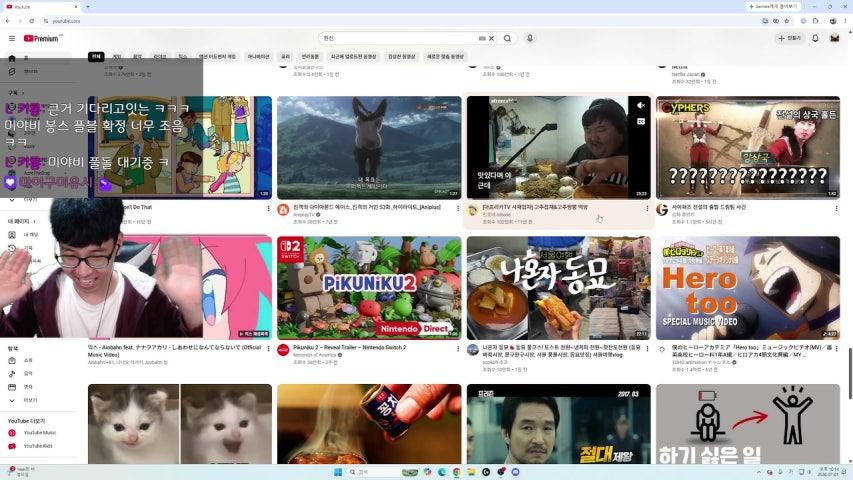Open the Hero too music video title
Viewport: 853px width, 480px height.
point(751,350)
